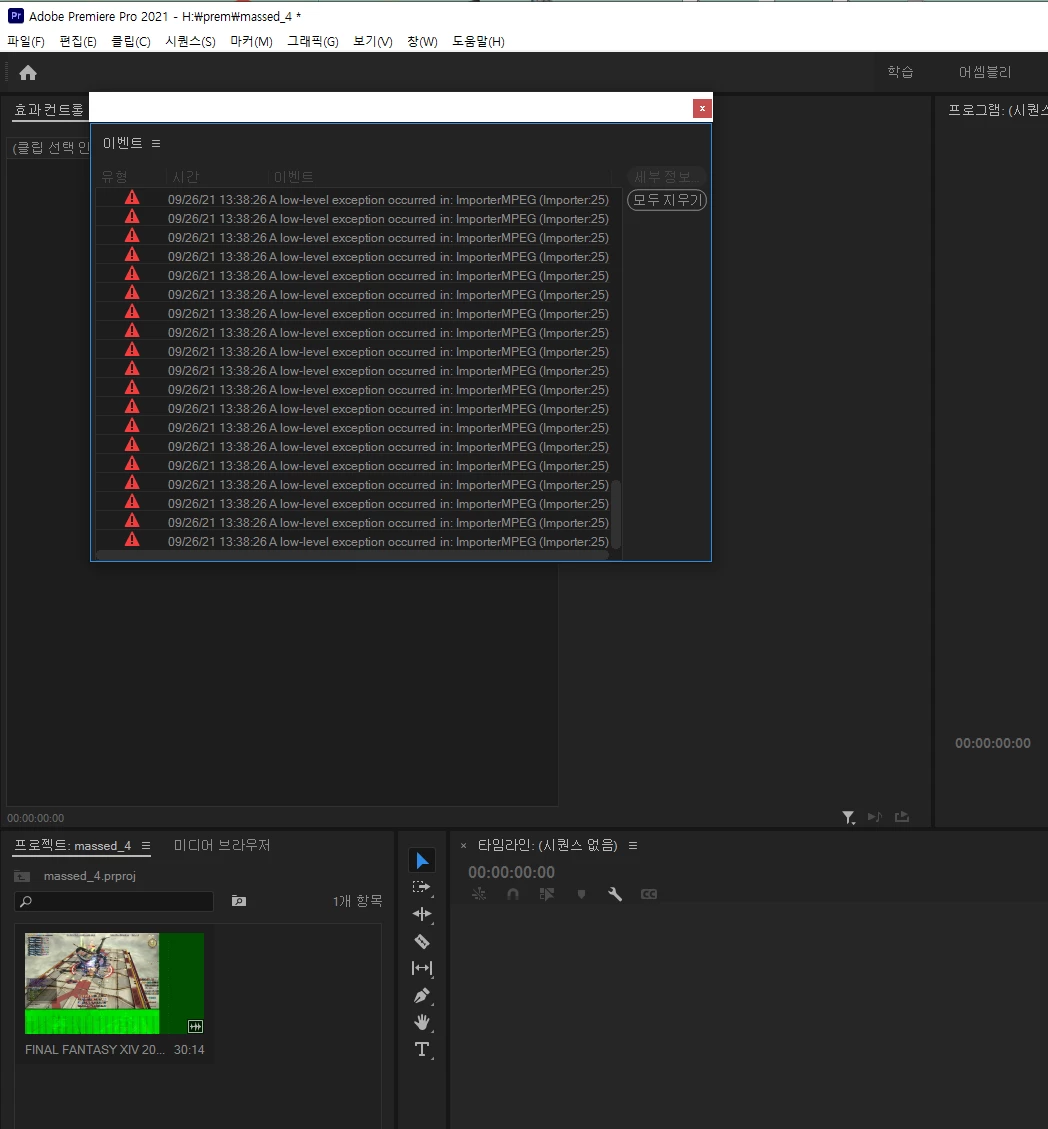
Task: Click the clip duration 30:14
Action: 189,1050
